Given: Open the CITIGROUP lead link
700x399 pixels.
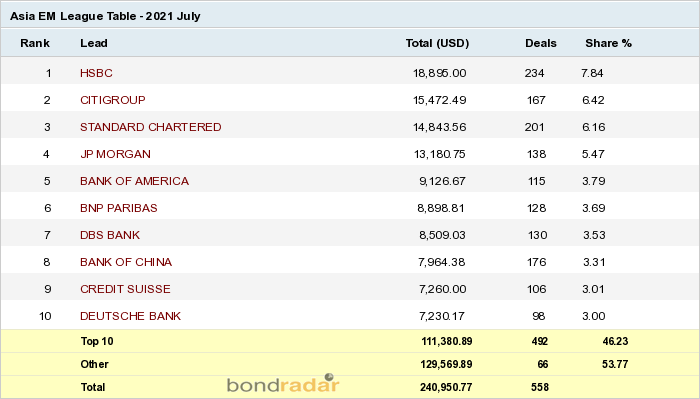Looking at the screenshot, I should (x=112, y=100).
